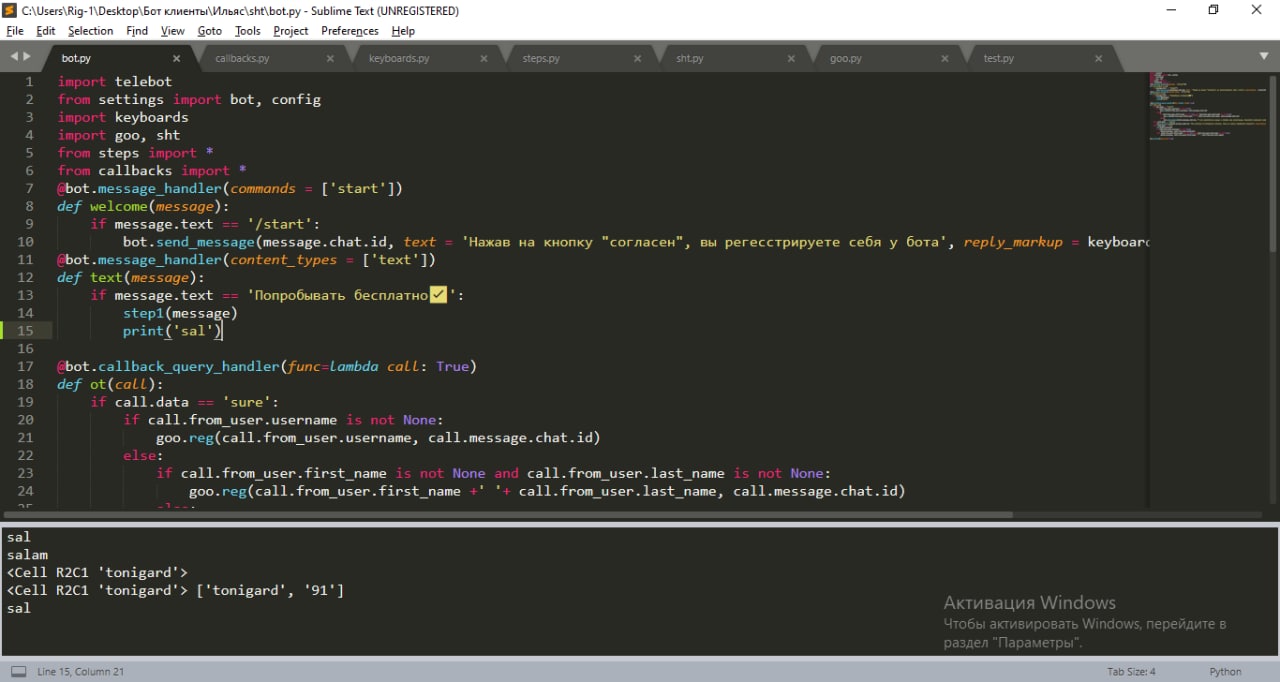Viewport: 1280px width, 682px height.
Task: Open the sht.py tab
Action: pos(690,59)
